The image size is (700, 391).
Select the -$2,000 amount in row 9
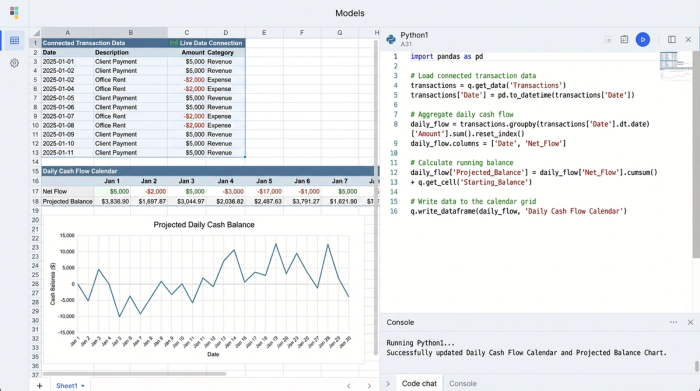(187, 116)
